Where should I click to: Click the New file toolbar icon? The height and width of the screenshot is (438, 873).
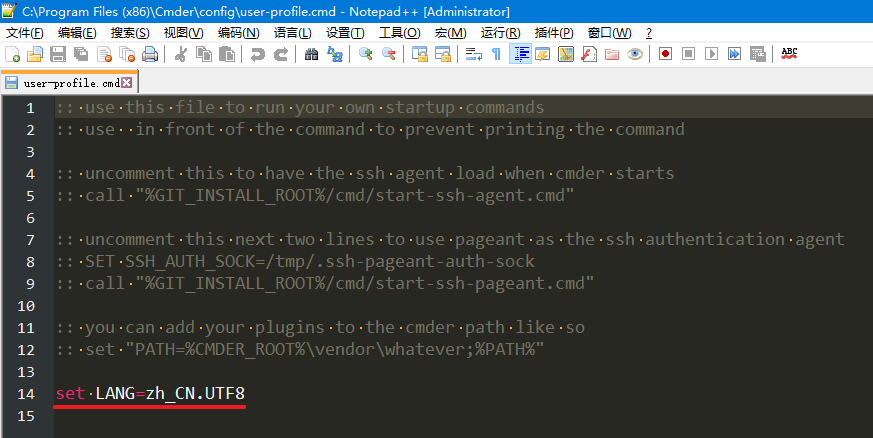(x=12, y=54)
